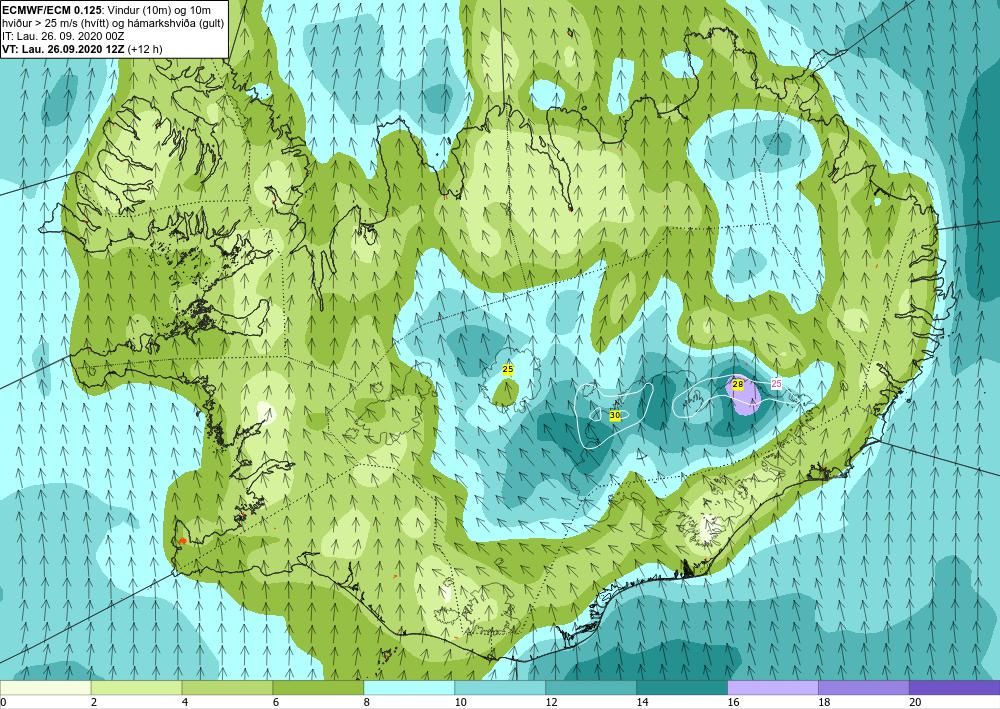Pick the light green 2–4 legend swatch
Viewport: 1000px width, 709px height.
pyautogui.click(x=136, y=688)
